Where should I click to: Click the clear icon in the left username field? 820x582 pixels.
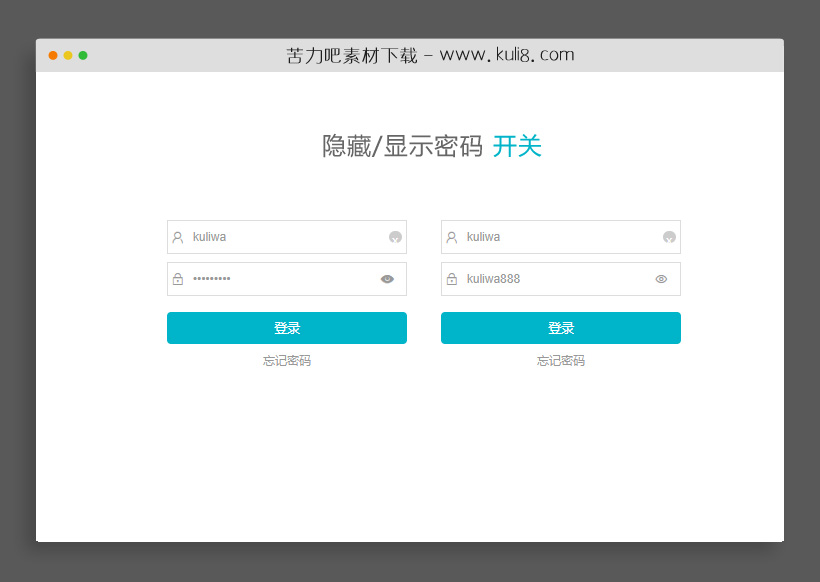point(394,237)
